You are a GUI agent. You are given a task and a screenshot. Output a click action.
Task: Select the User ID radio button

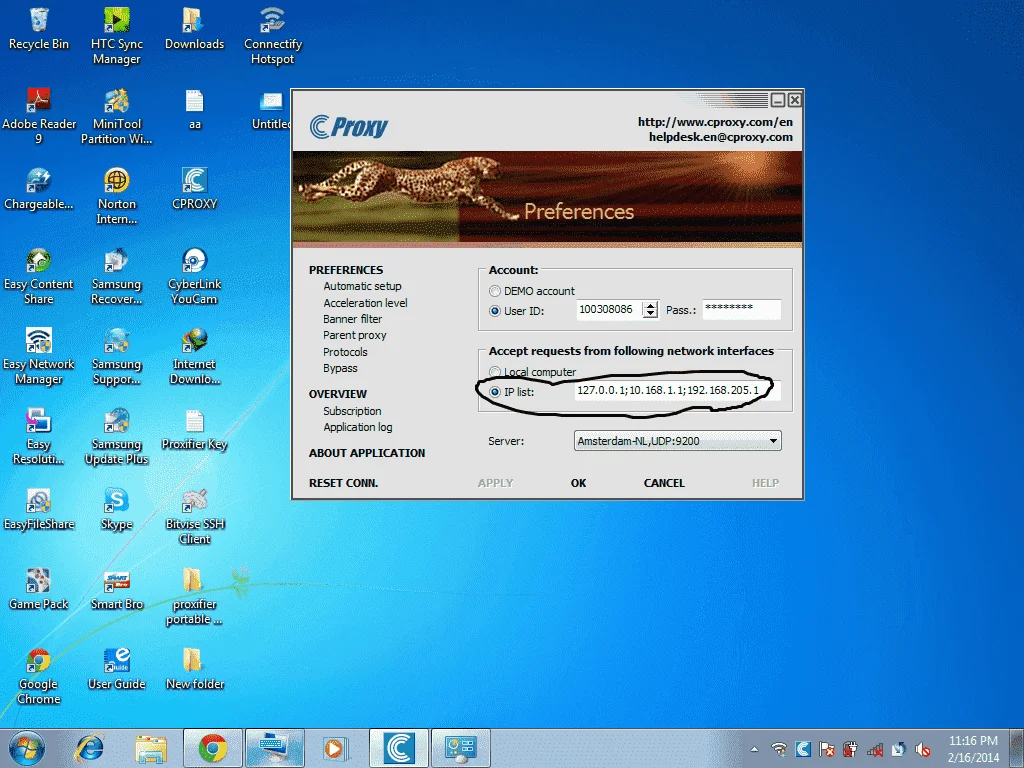coord(495,311)
